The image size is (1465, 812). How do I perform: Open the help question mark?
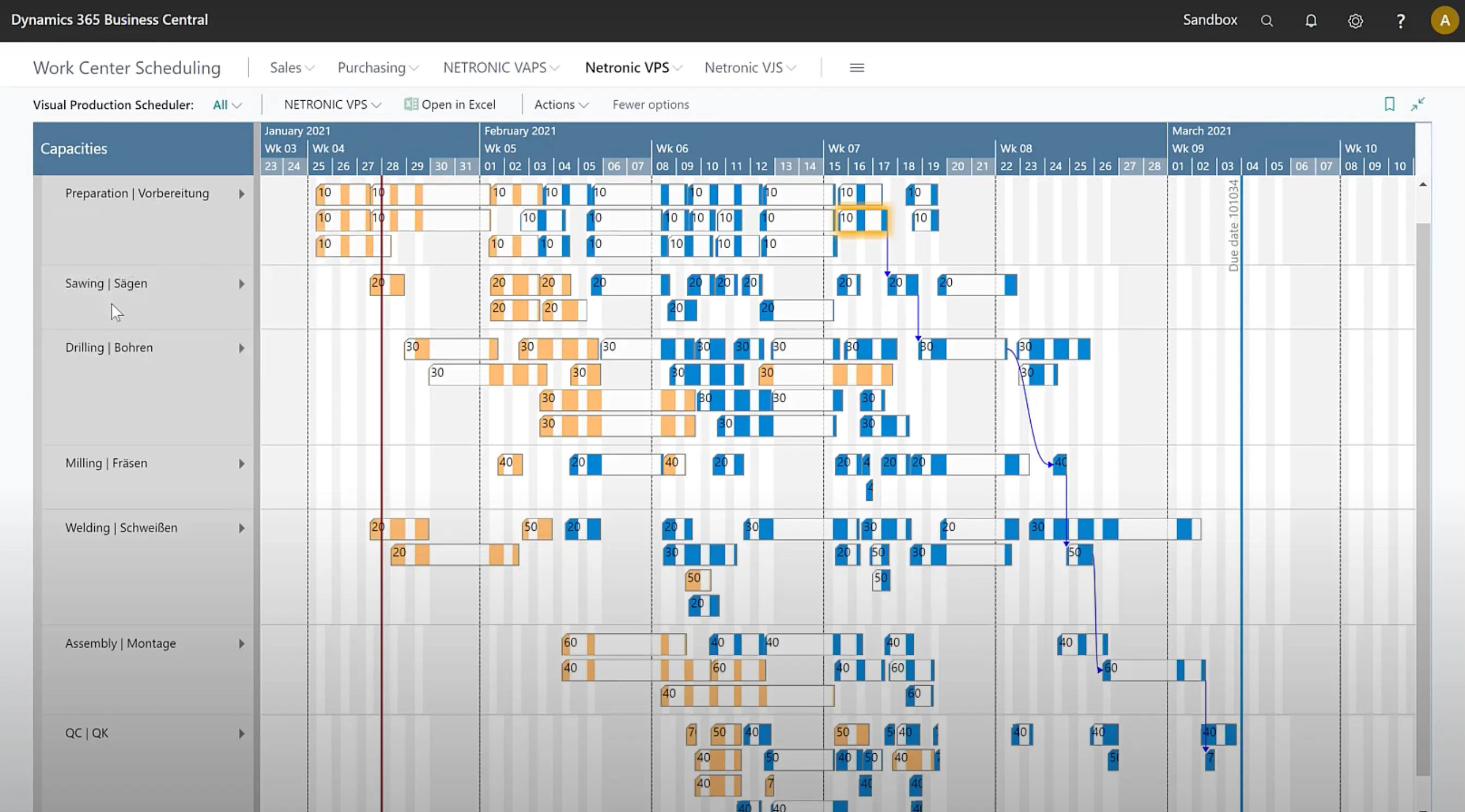point(1401,21)
